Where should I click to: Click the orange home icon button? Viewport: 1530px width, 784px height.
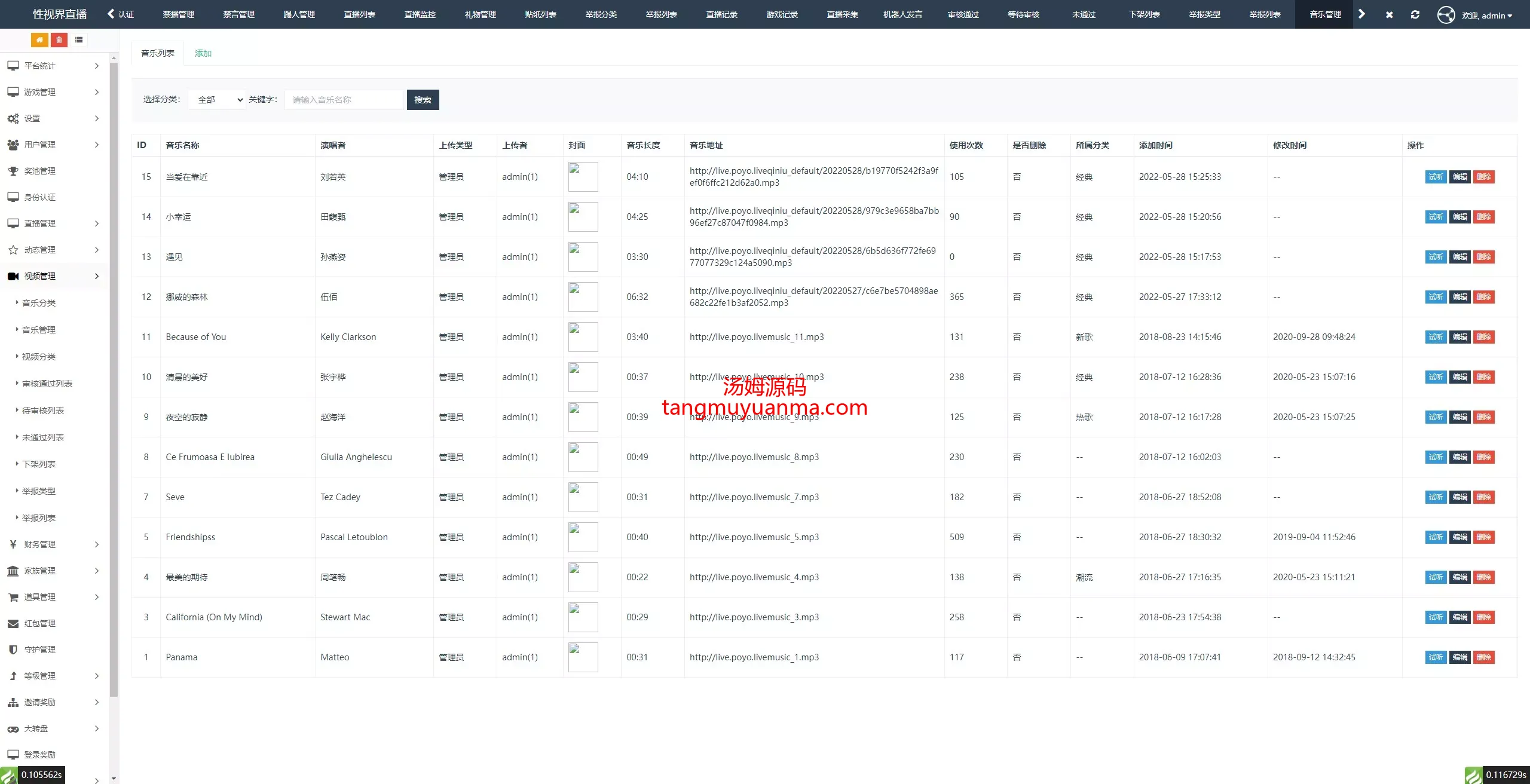tap(39, 40)
